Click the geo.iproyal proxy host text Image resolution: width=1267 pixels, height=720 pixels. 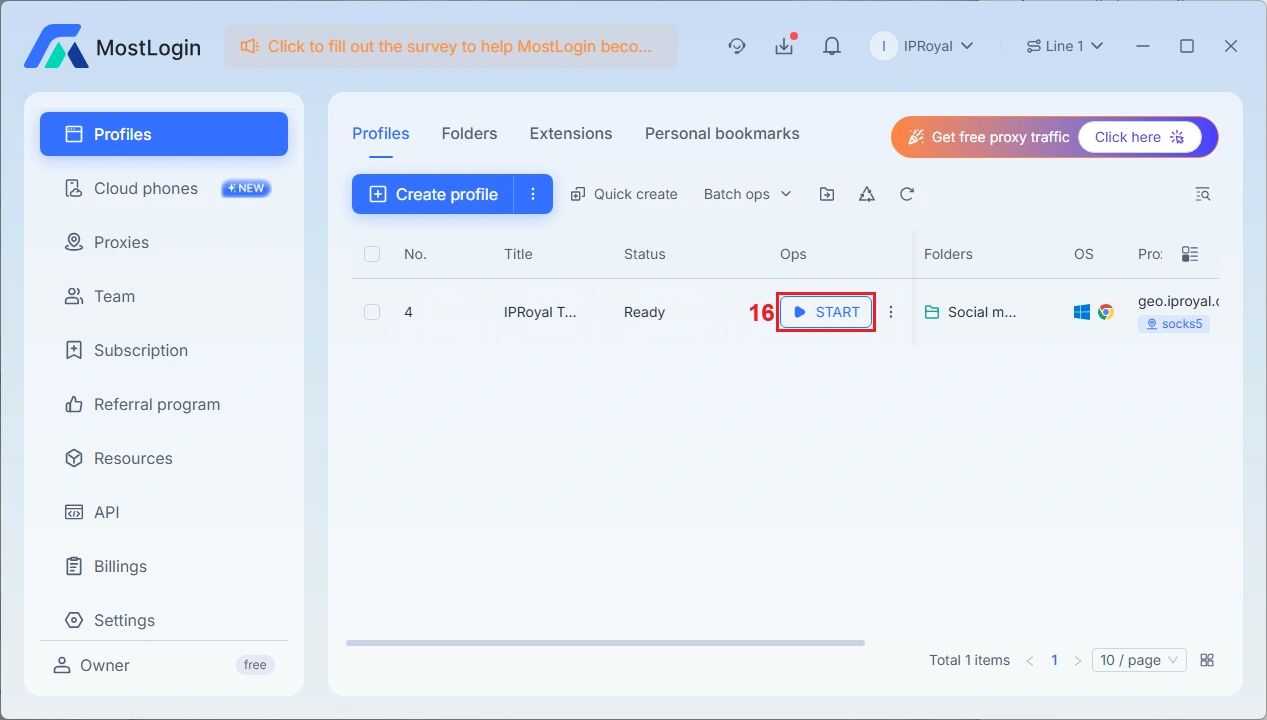(x=1178, y=301)
